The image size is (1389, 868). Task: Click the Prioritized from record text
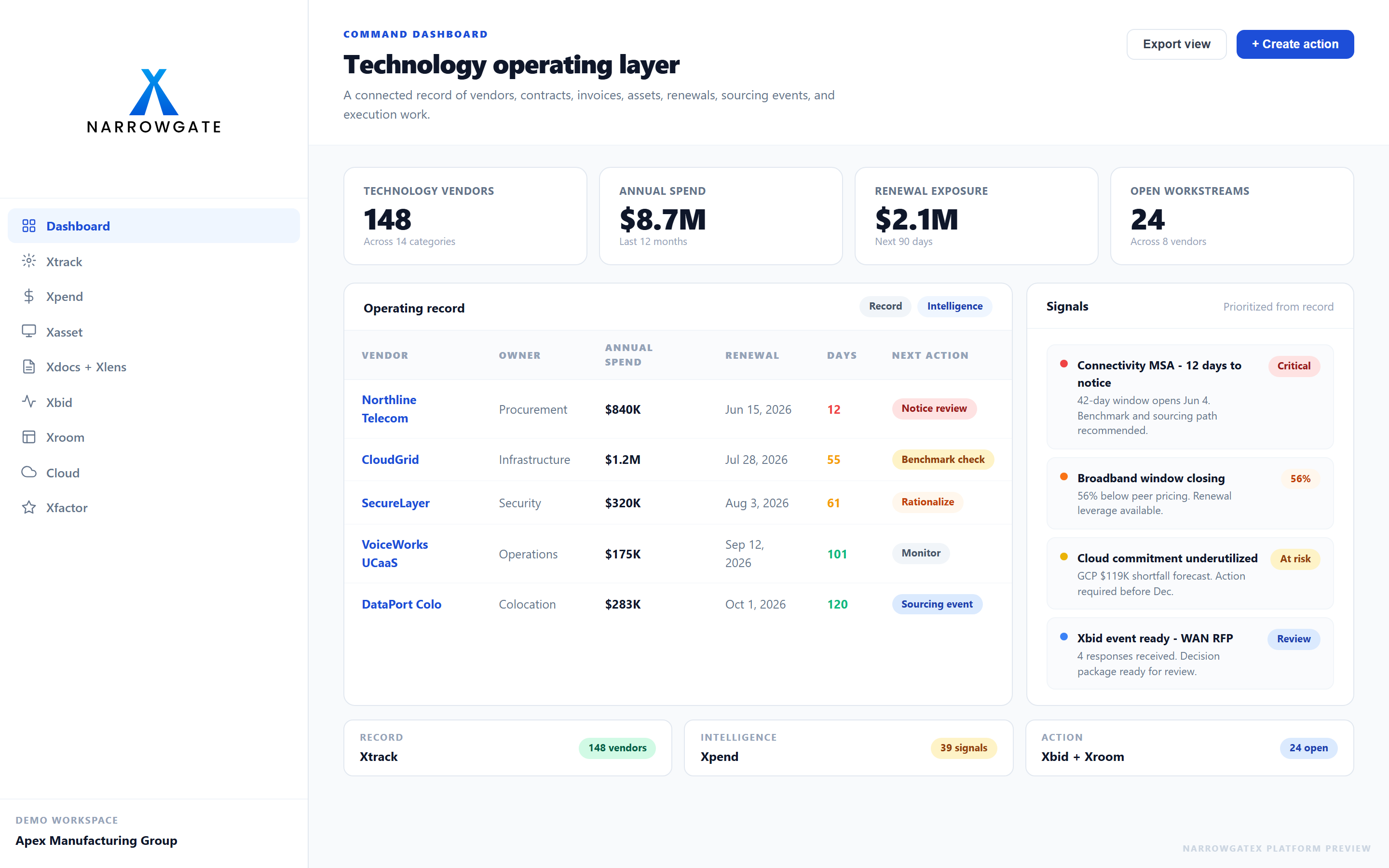tap(1278, 307)
